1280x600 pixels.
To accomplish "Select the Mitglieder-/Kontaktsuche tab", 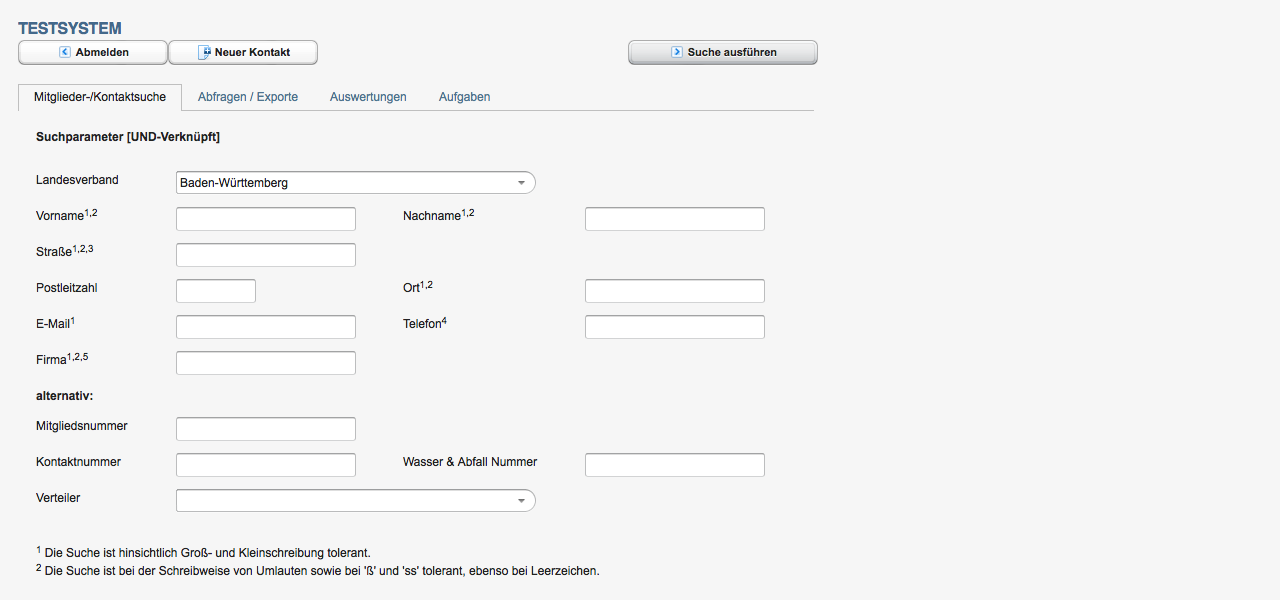I will [x=100, y=97].
